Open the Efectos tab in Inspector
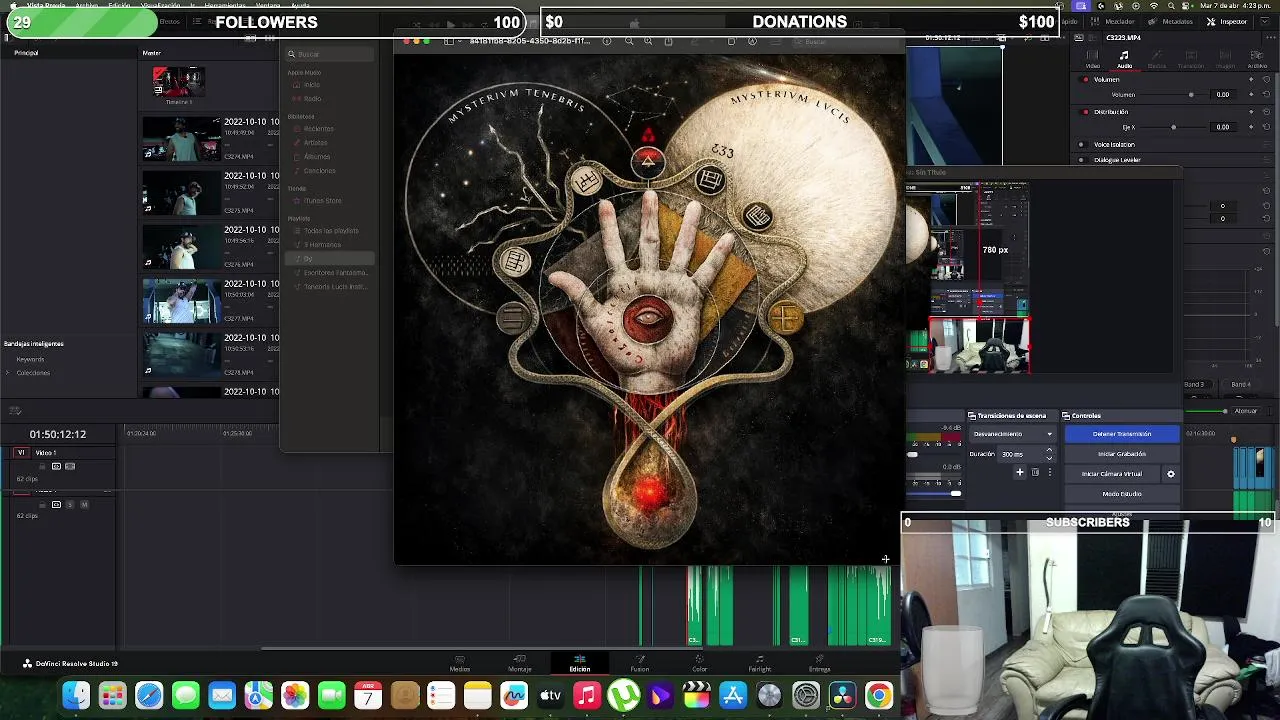The height and width of the screenshot is (720, 1280). point(1157,60)
